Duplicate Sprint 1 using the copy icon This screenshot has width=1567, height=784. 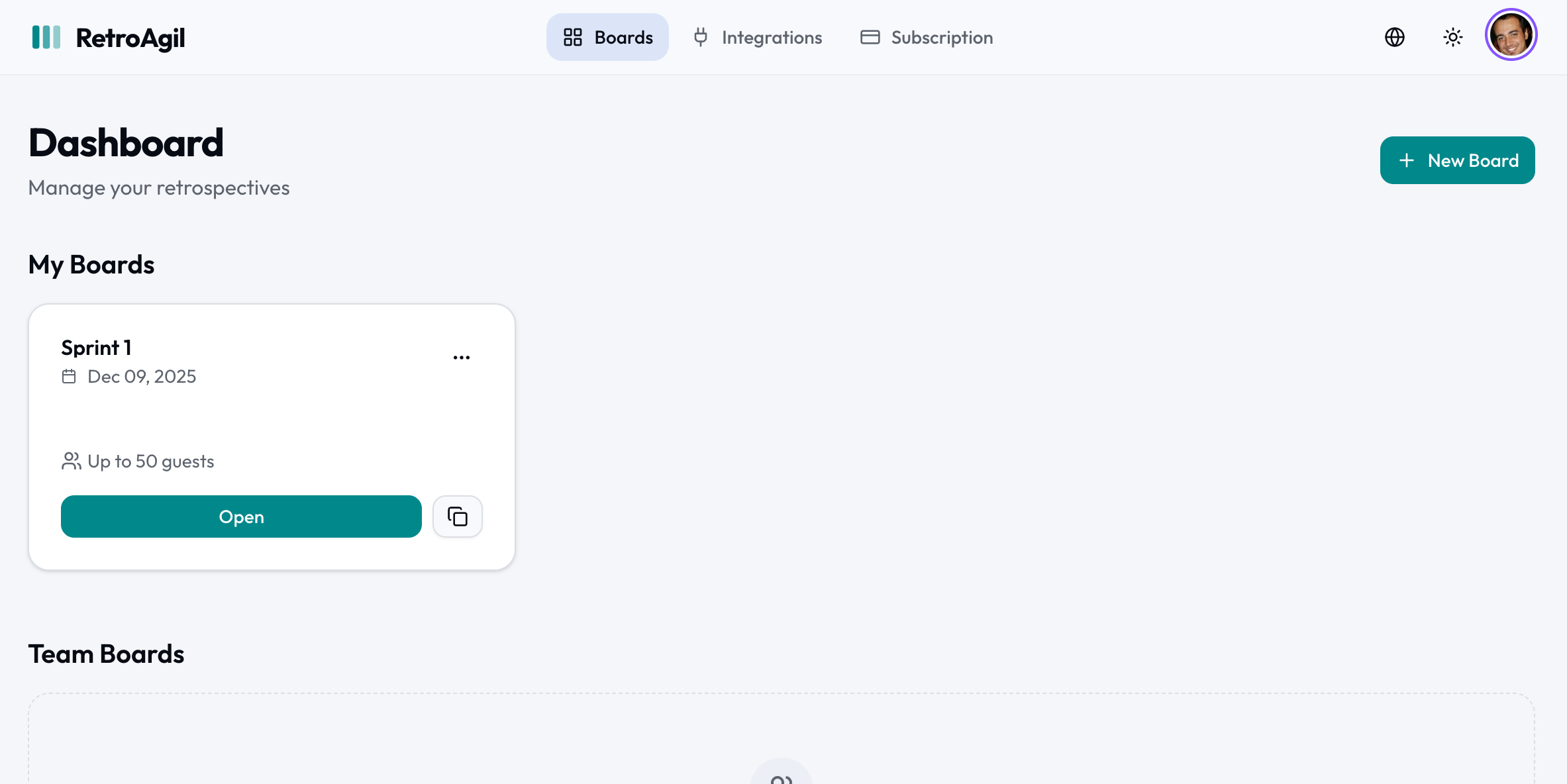click(x=457, y=516)
